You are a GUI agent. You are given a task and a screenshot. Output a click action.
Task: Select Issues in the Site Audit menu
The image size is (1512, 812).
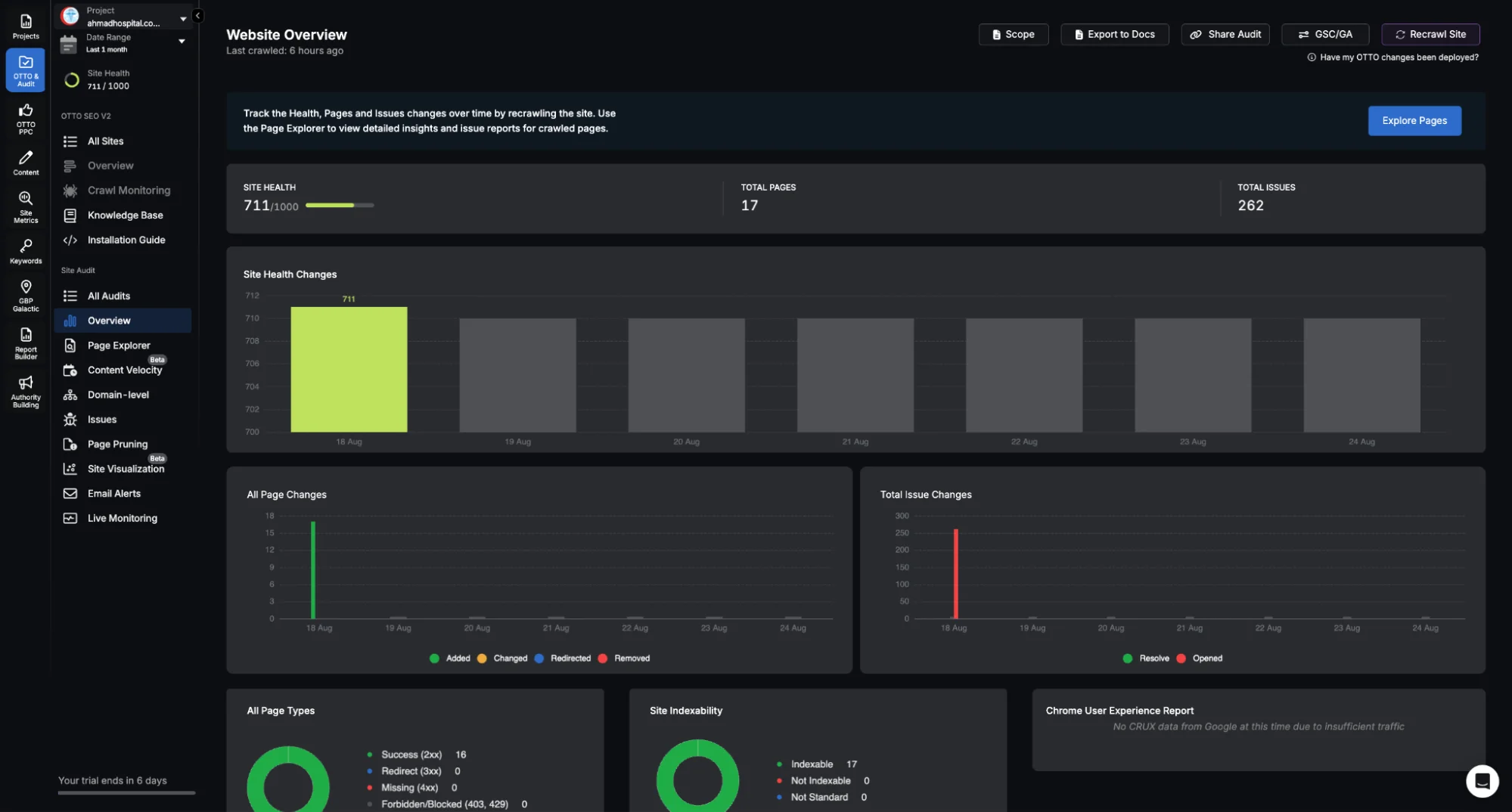[x=102, y=420]
